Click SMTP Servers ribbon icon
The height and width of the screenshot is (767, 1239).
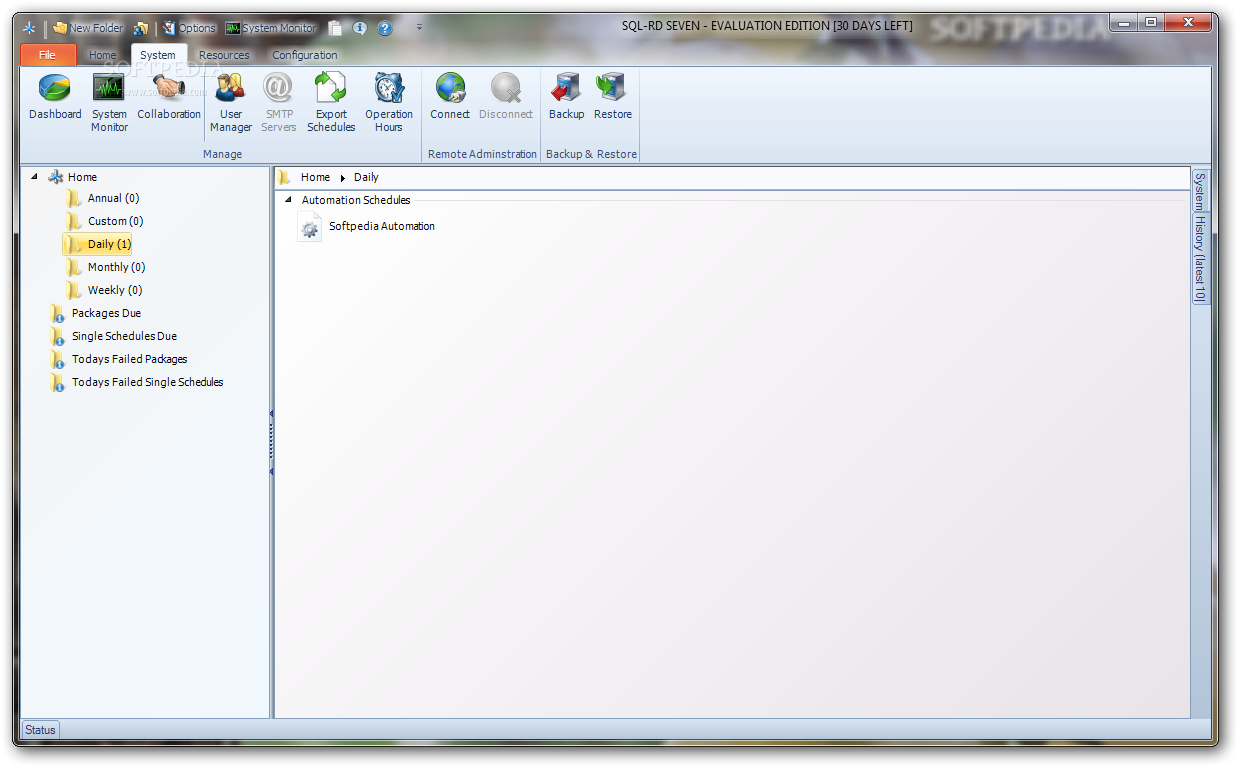pos(278,103)
